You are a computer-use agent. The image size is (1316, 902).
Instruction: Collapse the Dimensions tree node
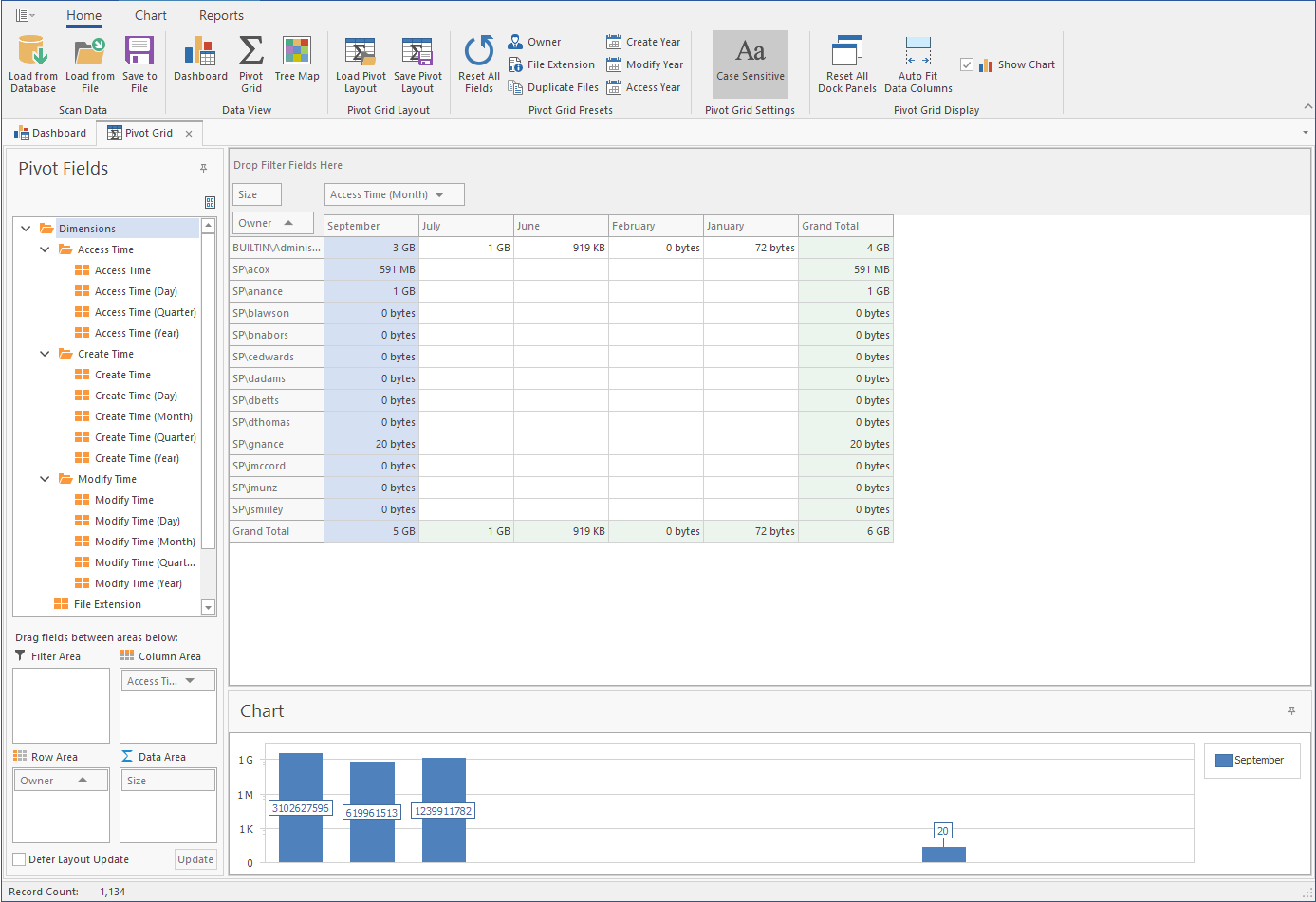click(x=26, y=229)
